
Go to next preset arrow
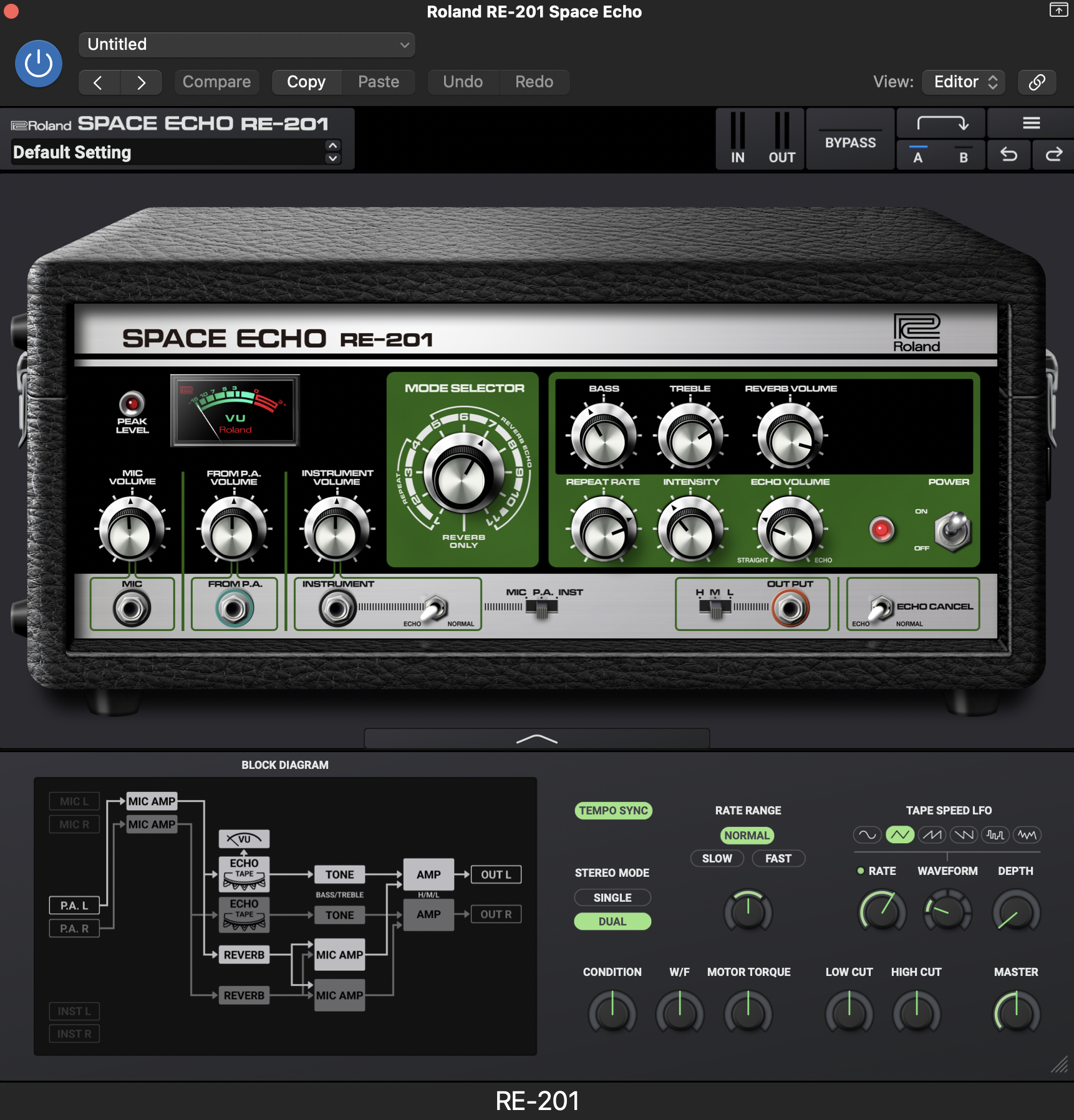tap(142, 82)
